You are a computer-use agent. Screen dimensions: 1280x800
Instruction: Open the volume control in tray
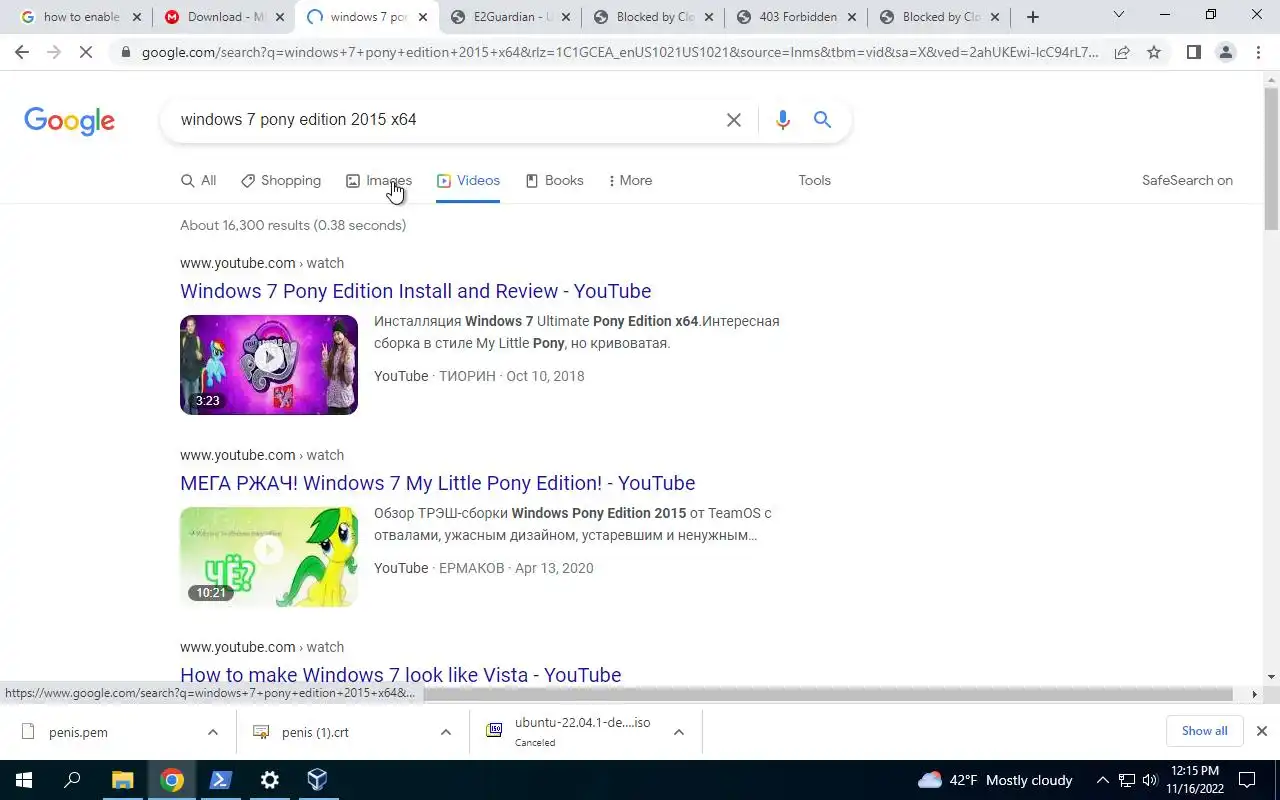coord(1149,780)
